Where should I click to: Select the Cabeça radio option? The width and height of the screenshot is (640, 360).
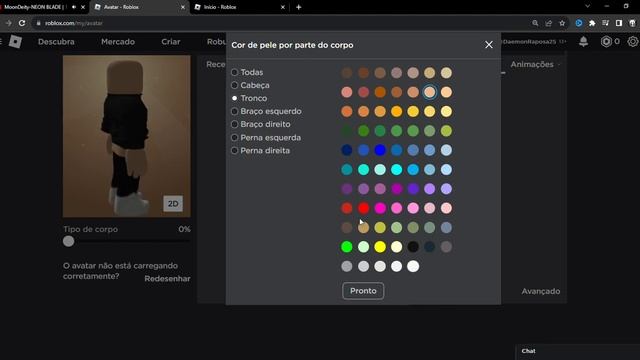point(251,85)
